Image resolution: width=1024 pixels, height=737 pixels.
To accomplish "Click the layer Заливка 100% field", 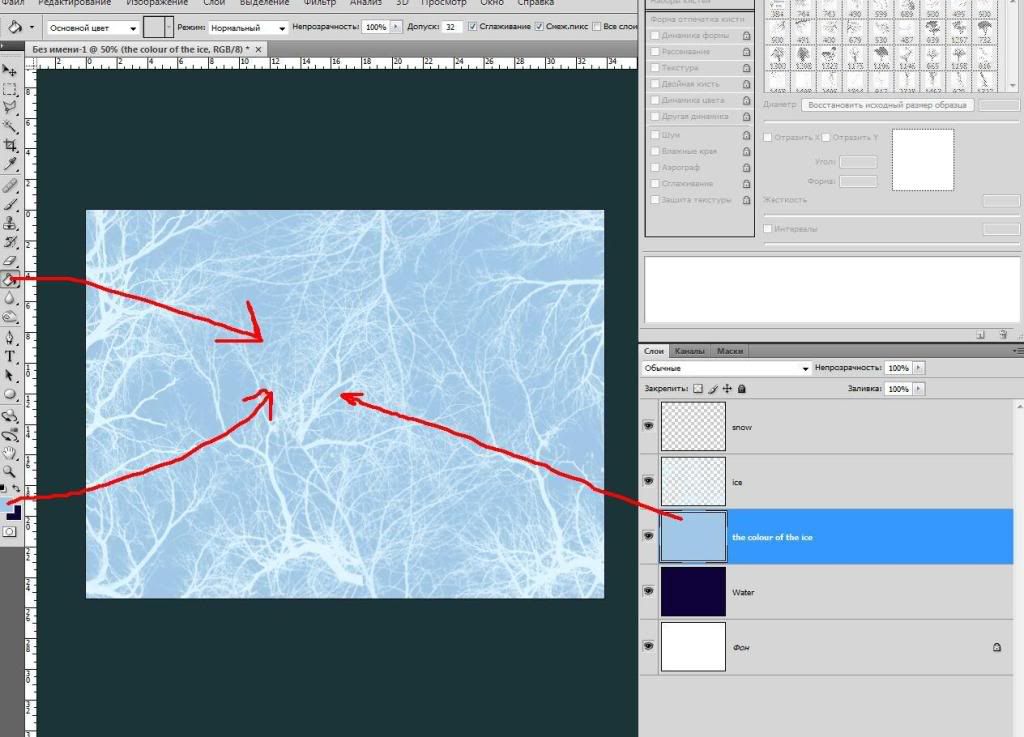I will point(899,389).
